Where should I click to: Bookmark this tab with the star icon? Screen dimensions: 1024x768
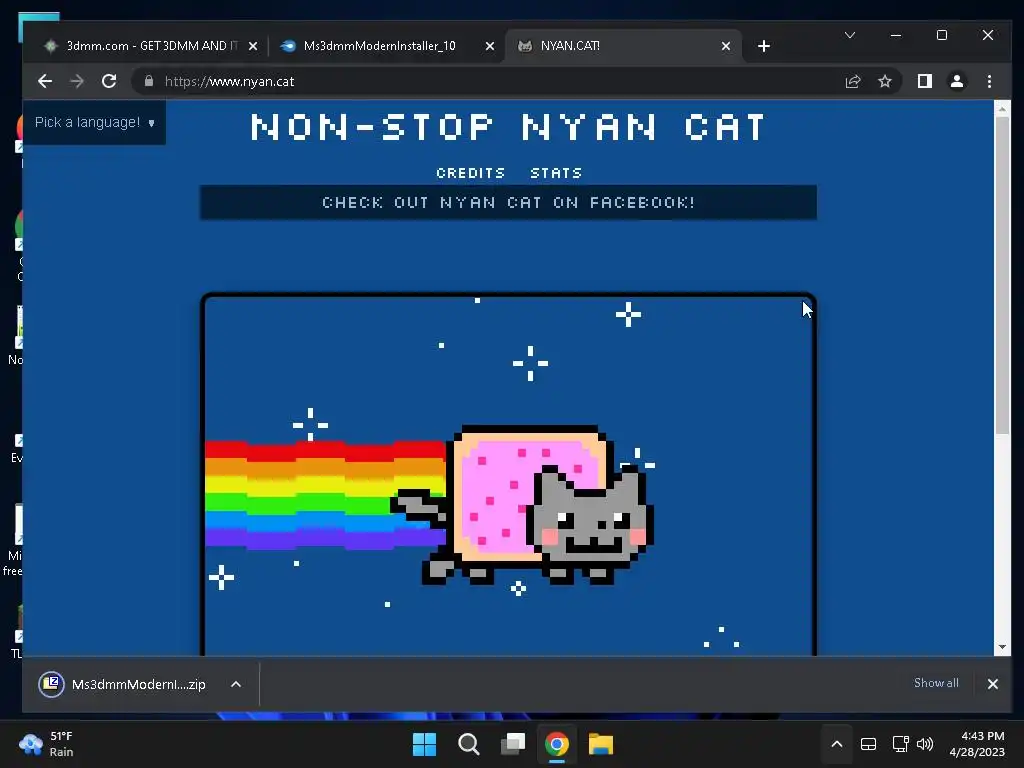[884, 81]
